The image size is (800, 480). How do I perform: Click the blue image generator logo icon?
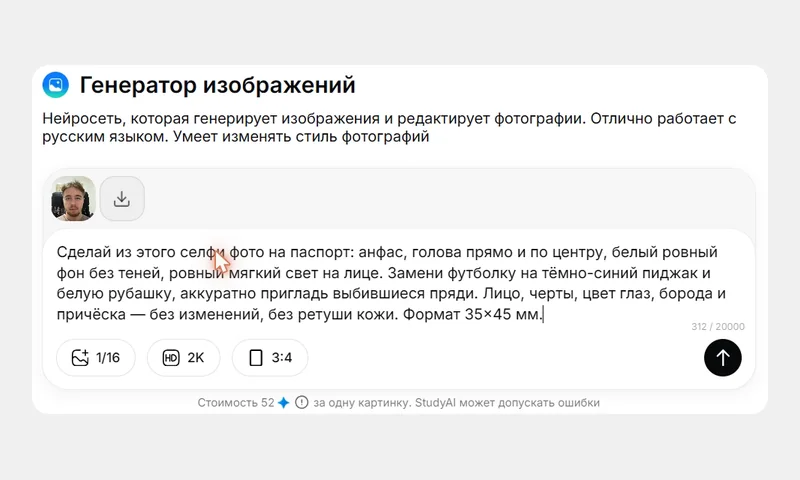coord(56,85)
